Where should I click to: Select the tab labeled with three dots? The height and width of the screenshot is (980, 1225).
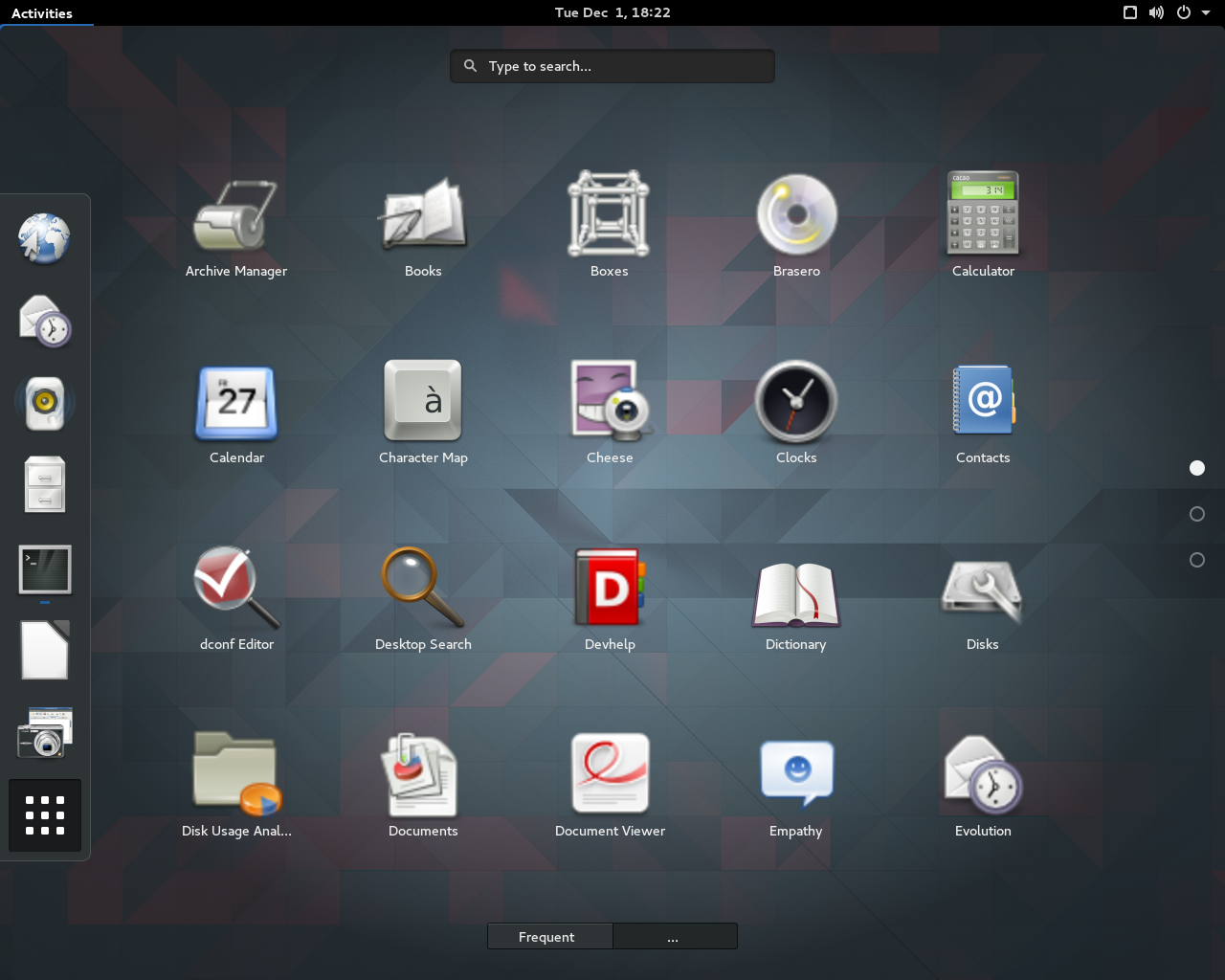tap(675, 936)
